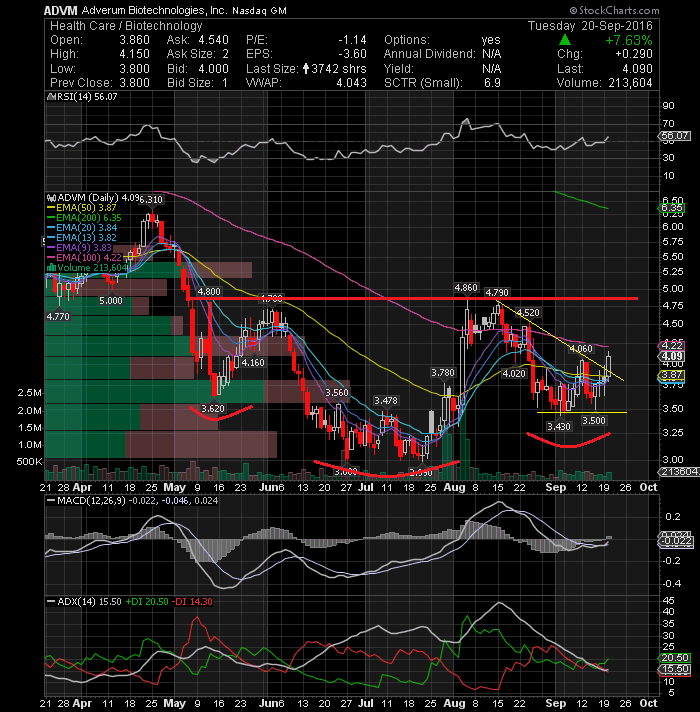Click the VWAP value 4.043
The width and height of the screenshot is (700, 712).
pyautogui.click(x=351, y=83)
